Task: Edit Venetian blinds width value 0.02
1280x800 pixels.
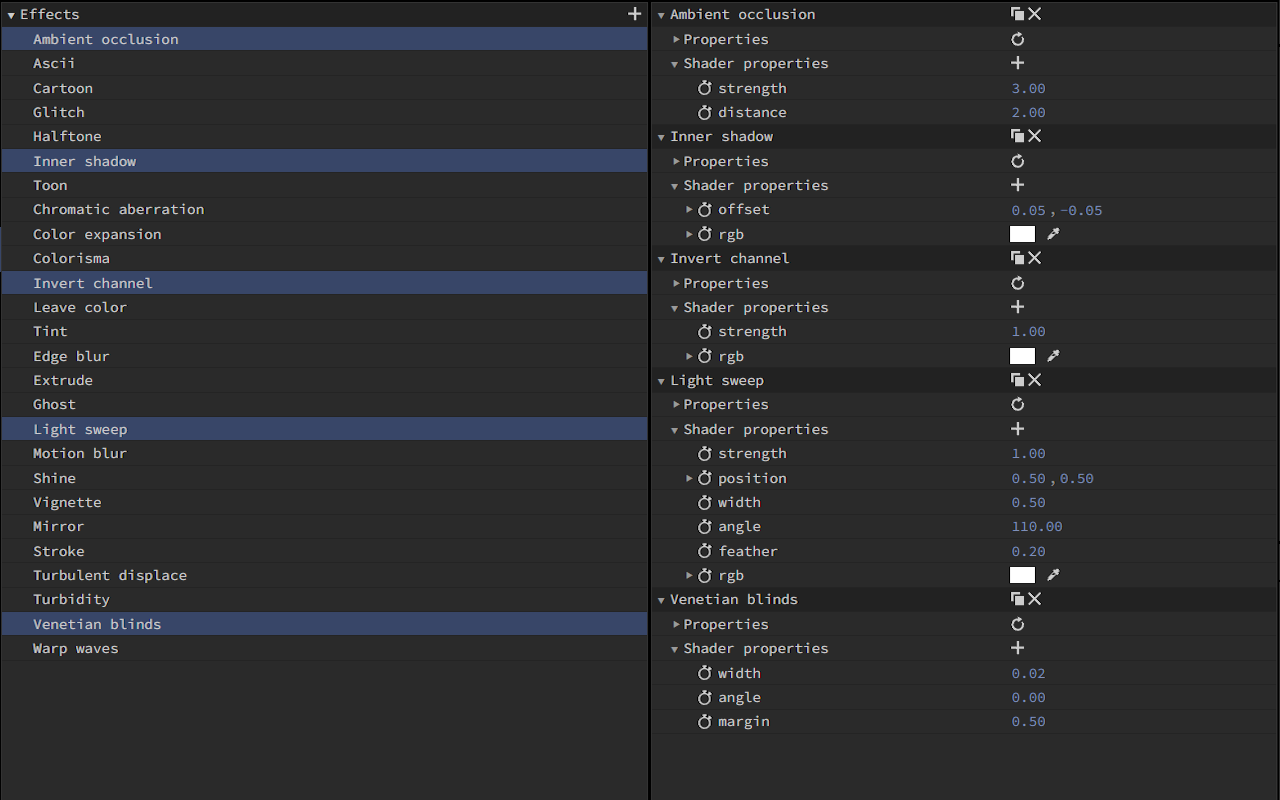Action: [x=1028, y=673]
